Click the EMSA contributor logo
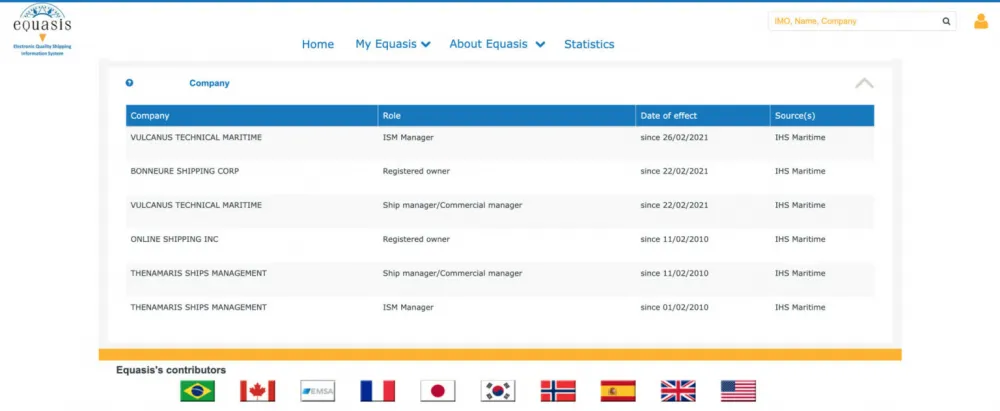 point(318,391)
